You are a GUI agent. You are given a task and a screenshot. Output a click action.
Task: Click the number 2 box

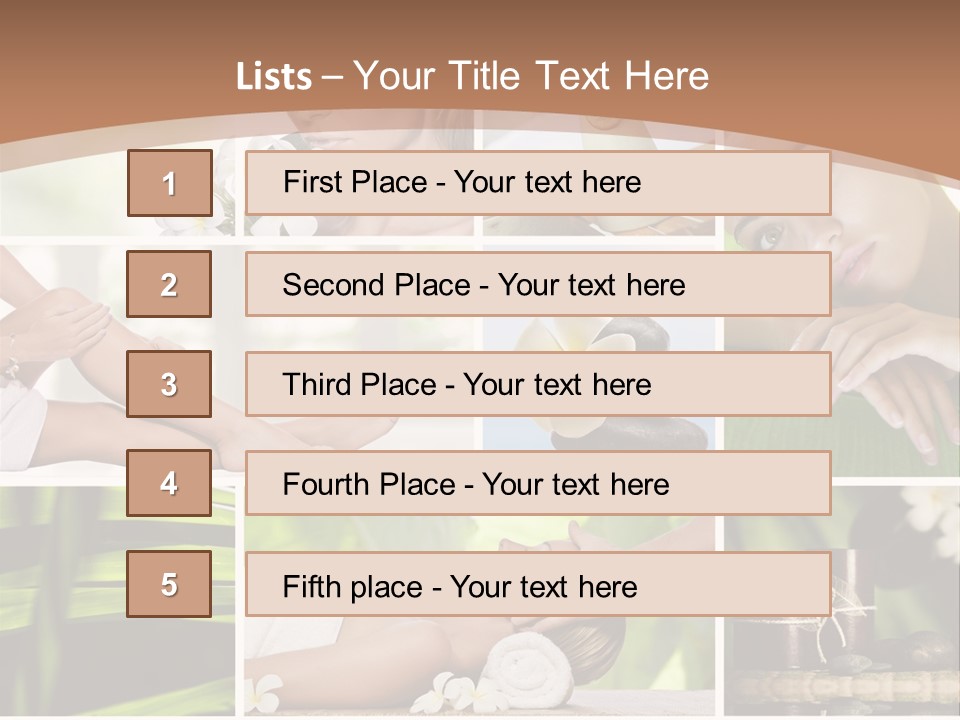(x=169, y=284)
